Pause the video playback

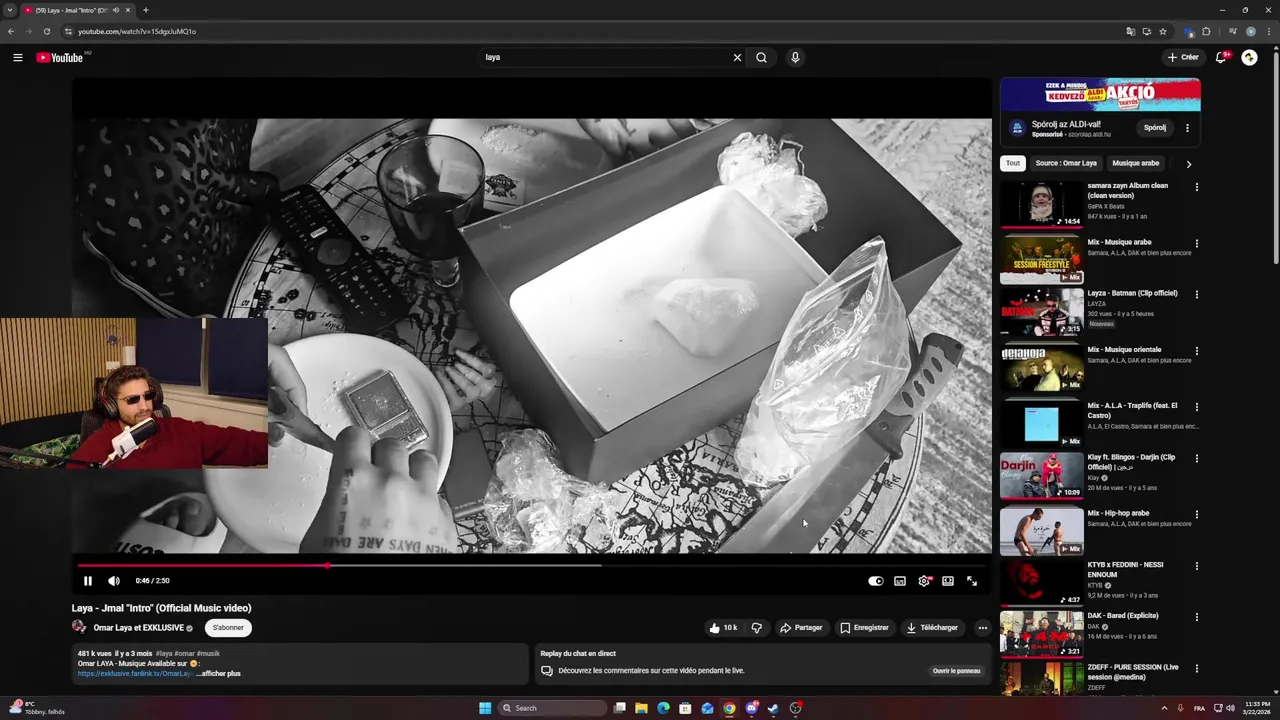tap(87, 581)
